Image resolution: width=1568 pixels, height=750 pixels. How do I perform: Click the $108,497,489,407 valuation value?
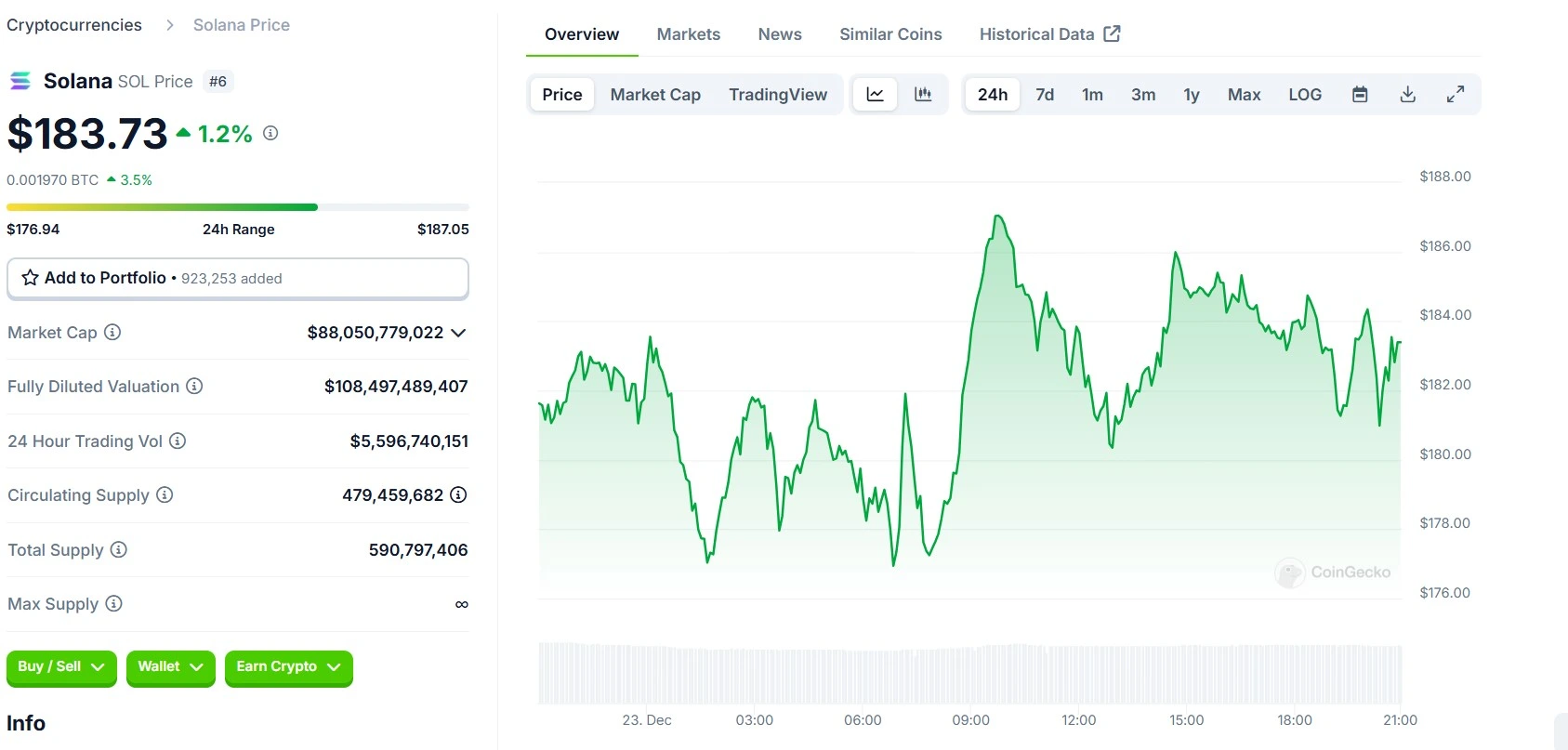coord(396,387)
